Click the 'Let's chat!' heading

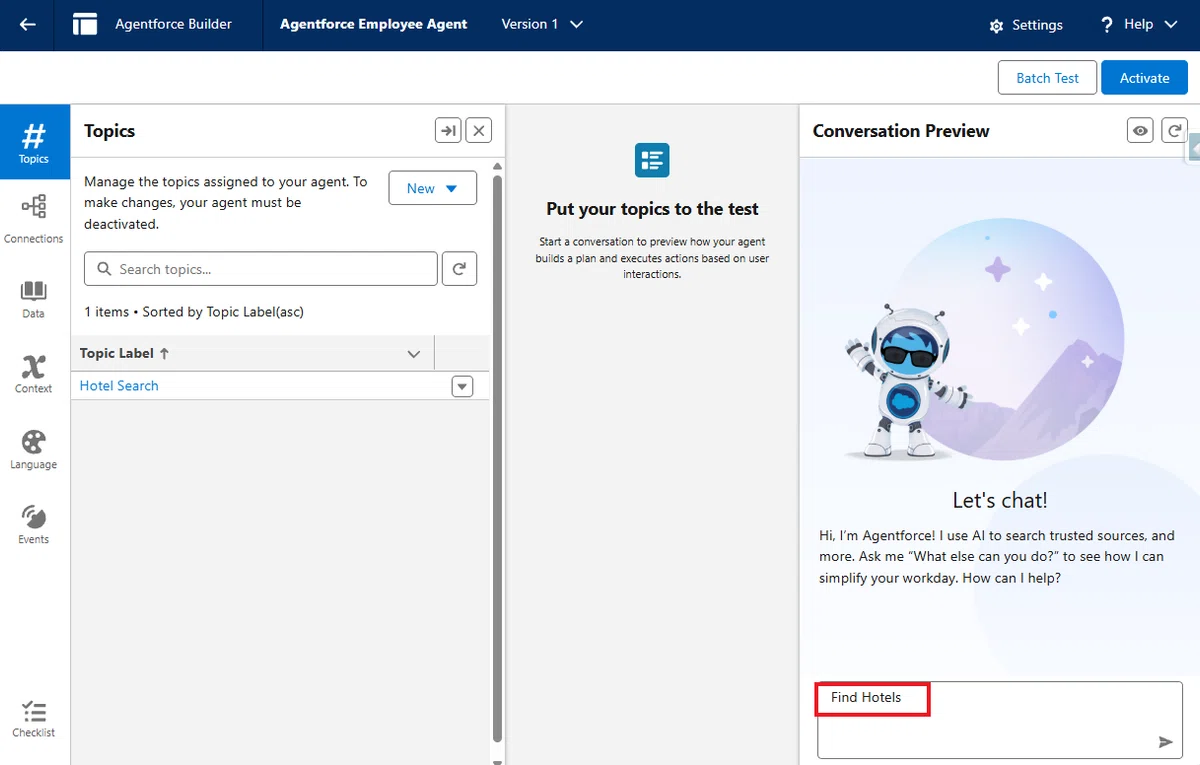1000,501
